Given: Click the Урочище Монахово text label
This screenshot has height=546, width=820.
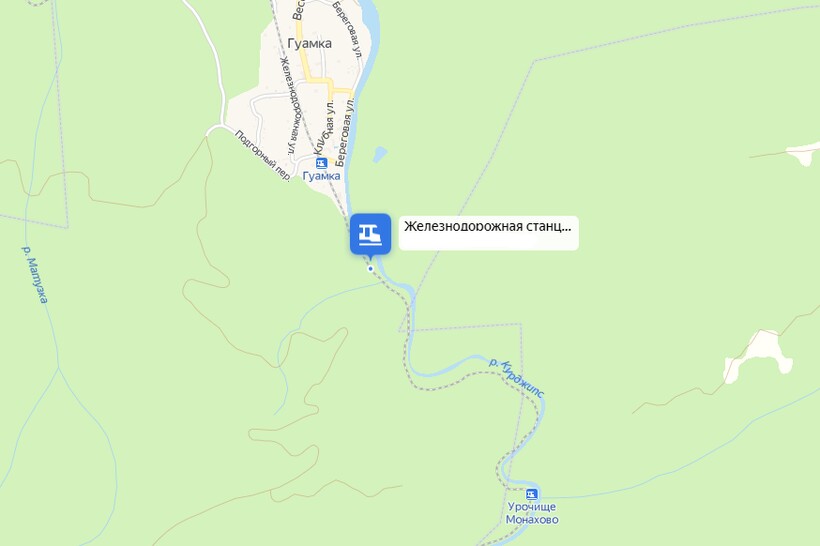Looking at the screenshot, I should click(532, 513).
